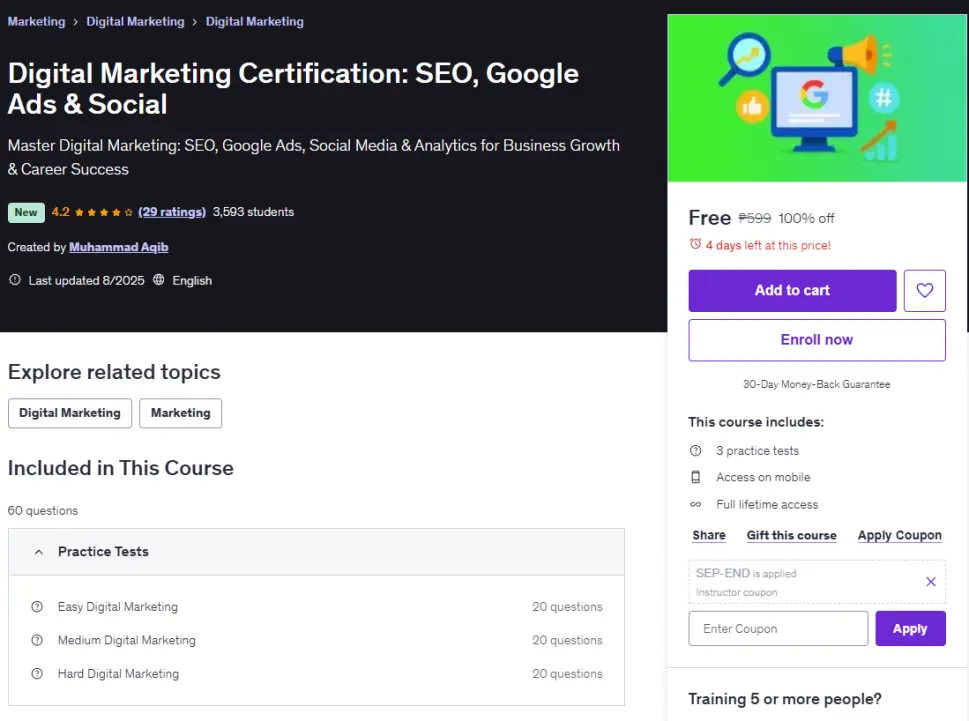Click the 3,593 students text
The image size is (969, 721).
(x=253, y=212)
